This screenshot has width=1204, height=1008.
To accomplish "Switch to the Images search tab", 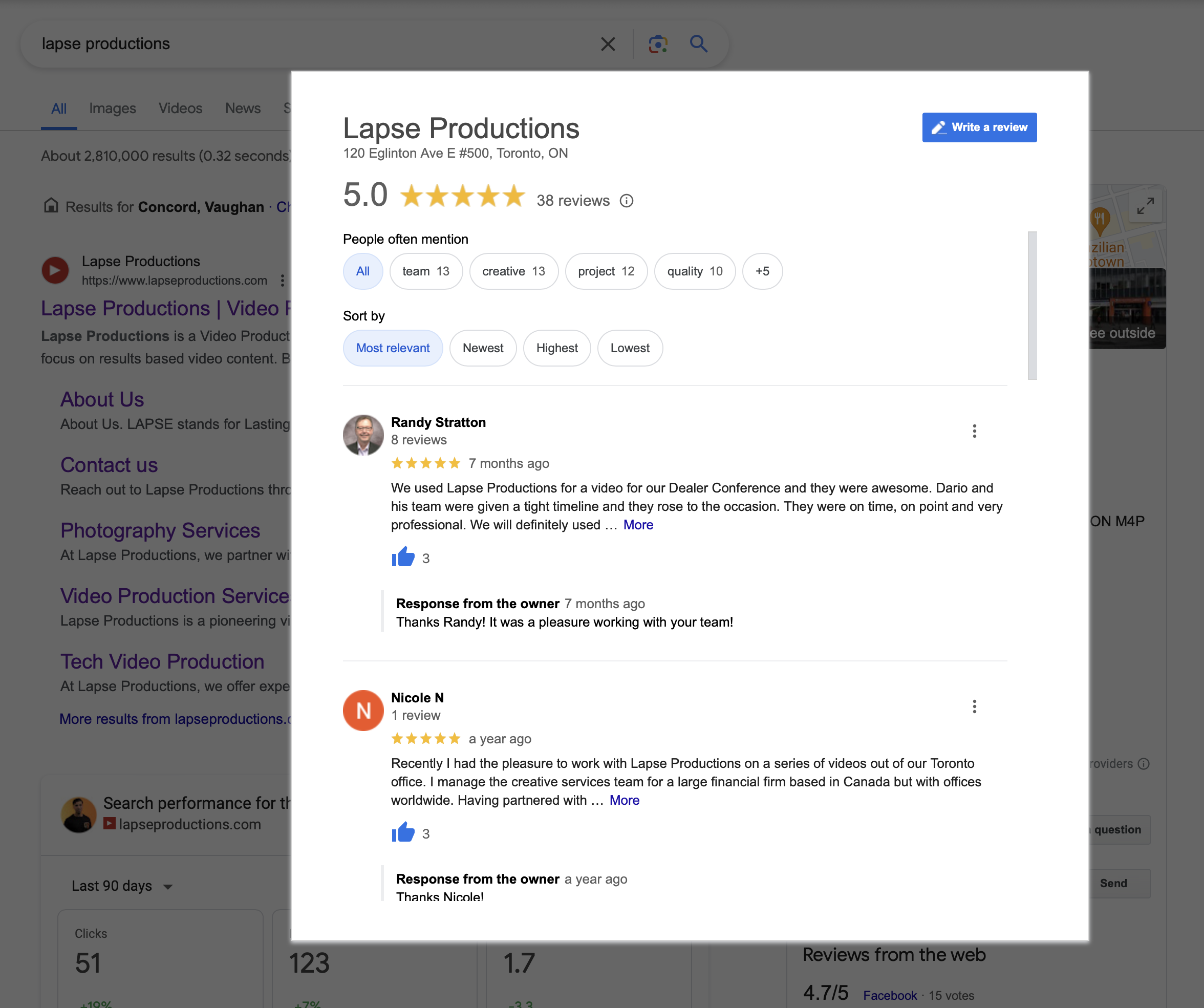I will tap(113, 109).
